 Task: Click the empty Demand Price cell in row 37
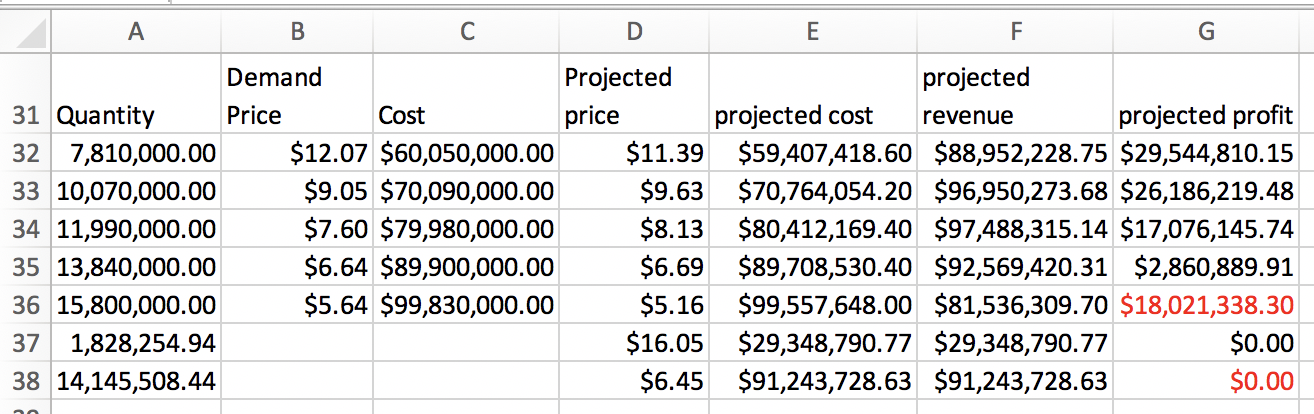point(296,344)
